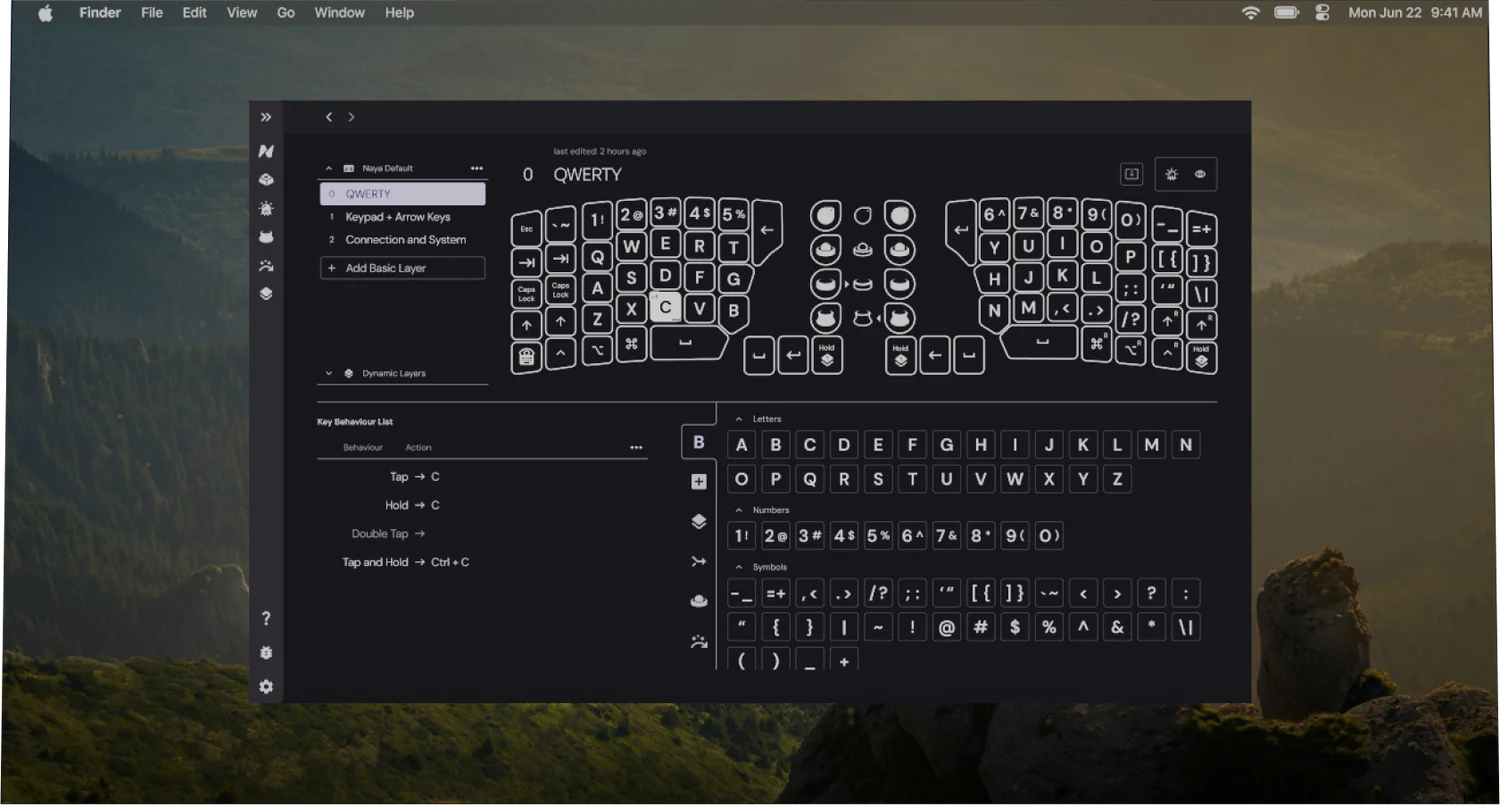Viewport: 1500px width, 805px height.
Task: Go back with the left arrow navigation
Action: coord(329,117)
